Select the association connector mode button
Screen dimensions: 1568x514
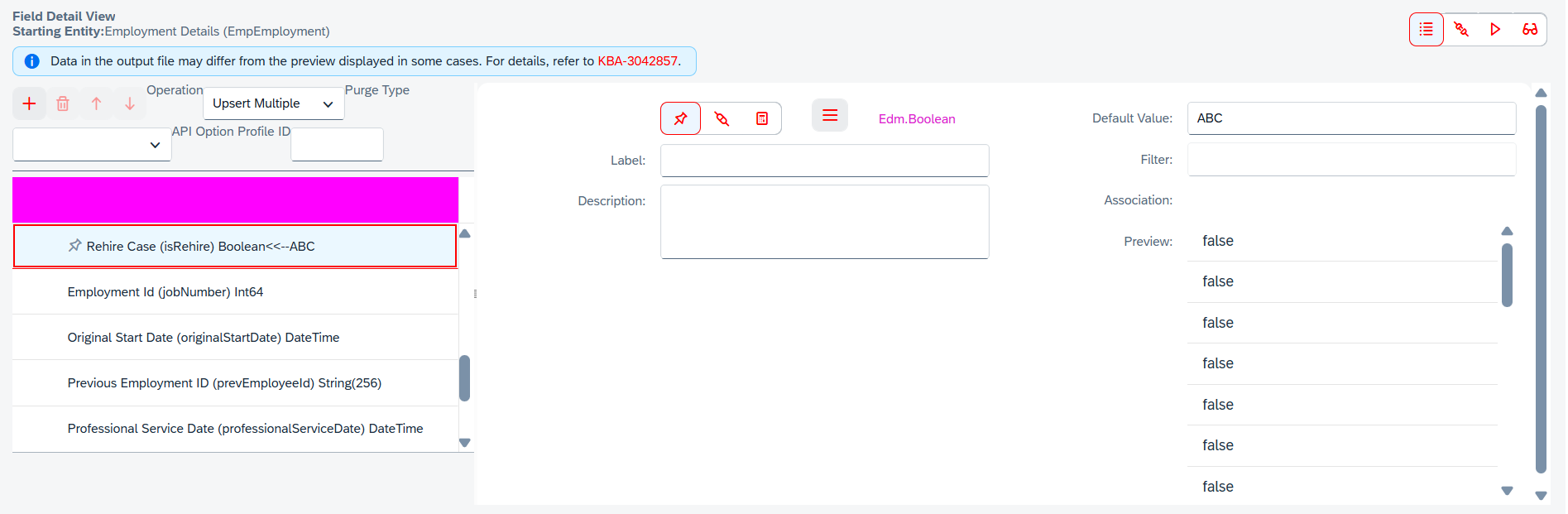click(722, 118)
